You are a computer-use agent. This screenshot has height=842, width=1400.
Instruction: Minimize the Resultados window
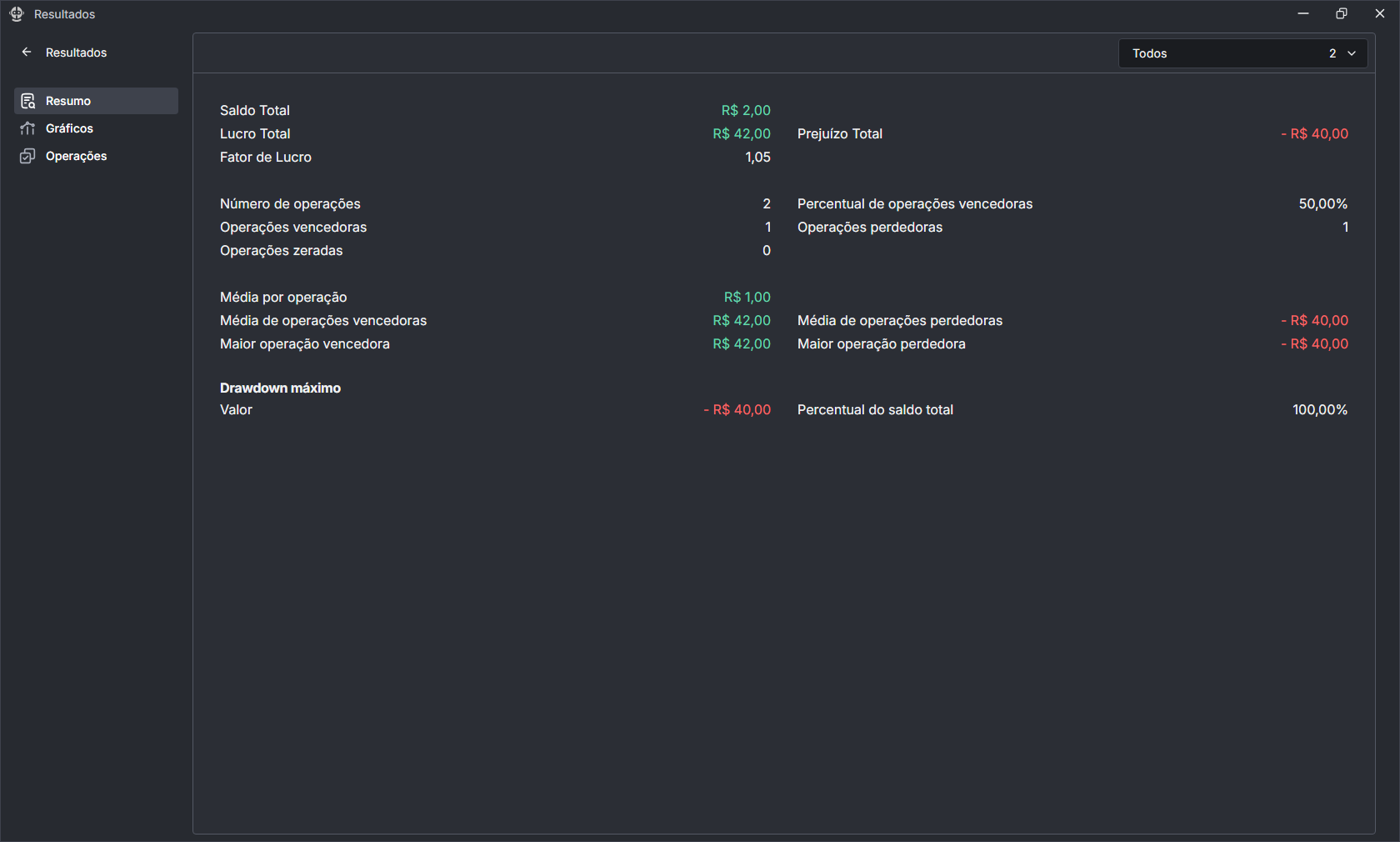pyautogui.click(x=1303, y=14)
